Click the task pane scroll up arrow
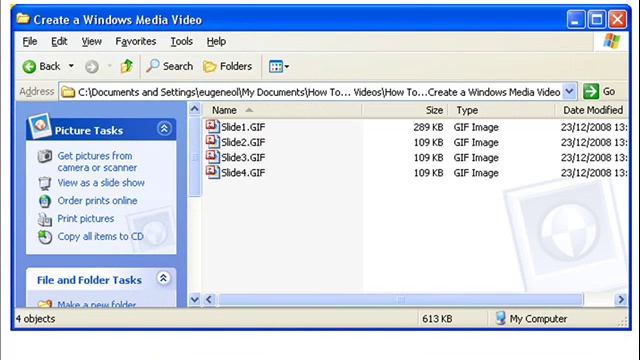 click(195, 109)
